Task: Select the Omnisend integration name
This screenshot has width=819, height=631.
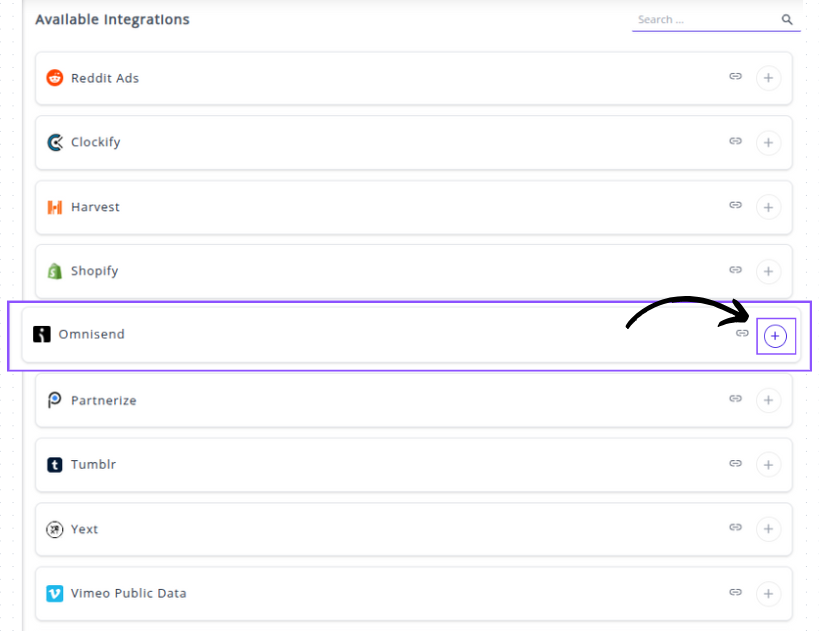Action: (91, 334)
